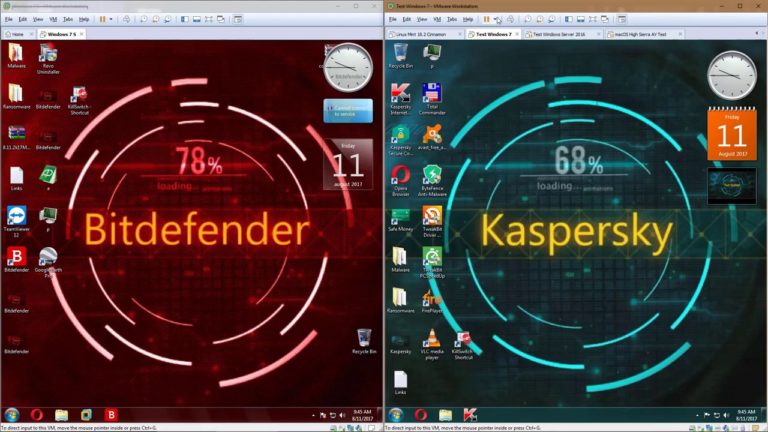Open Tabs menu in right VMware window
This screenshot has height=432, width=768.
point(452,19)
